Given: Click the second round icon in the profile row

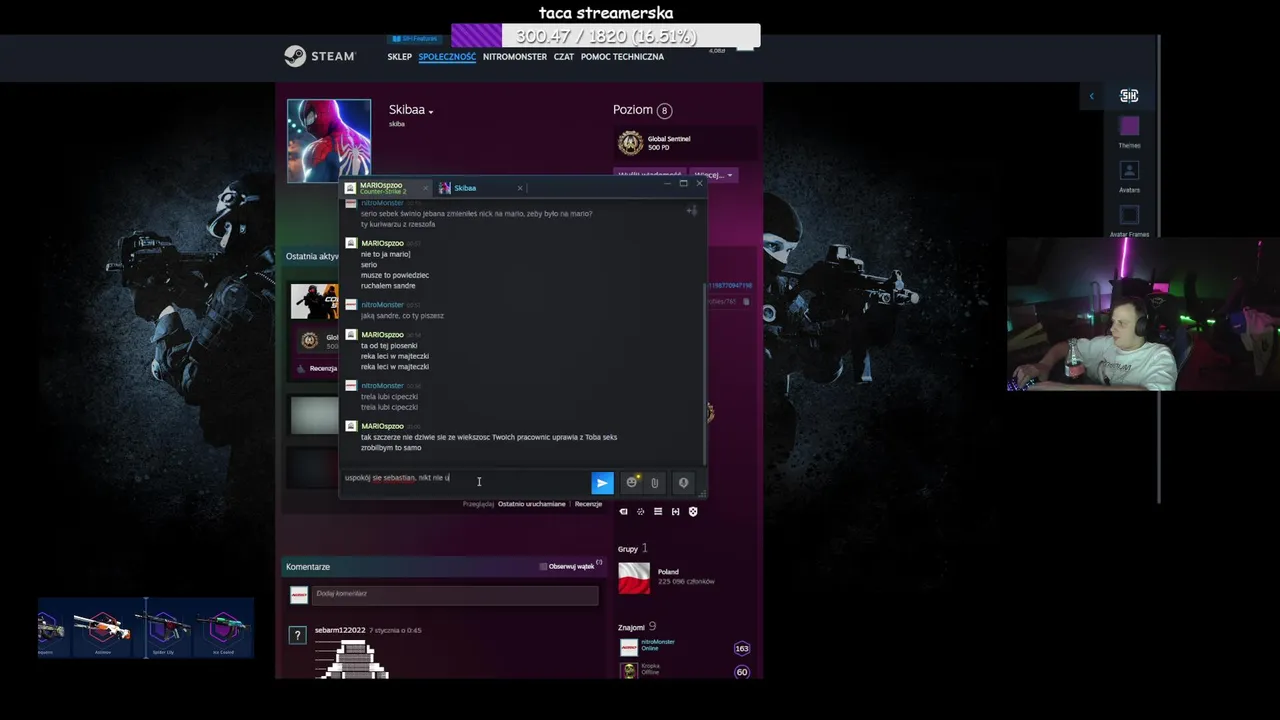Looking at the screenshot, I should pyautogui.click(x=641, y=511).
